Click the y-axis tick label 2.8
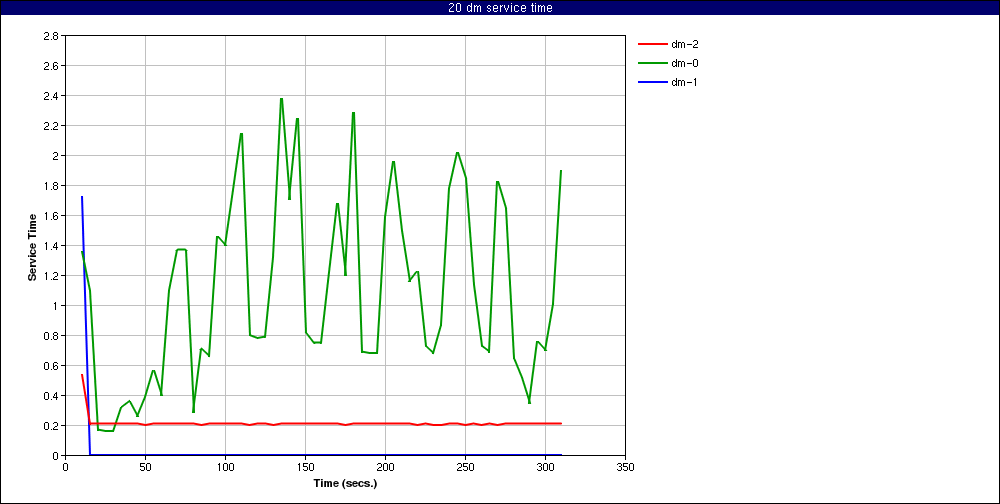 pos(52,36)
